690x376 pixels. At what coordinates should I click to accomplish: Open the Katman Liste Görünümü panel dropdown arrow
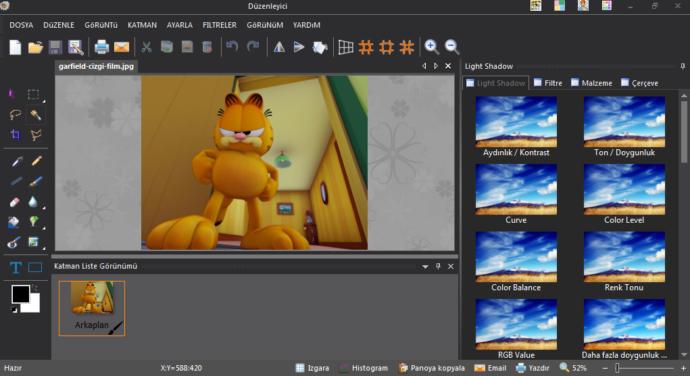pos(425,267)
